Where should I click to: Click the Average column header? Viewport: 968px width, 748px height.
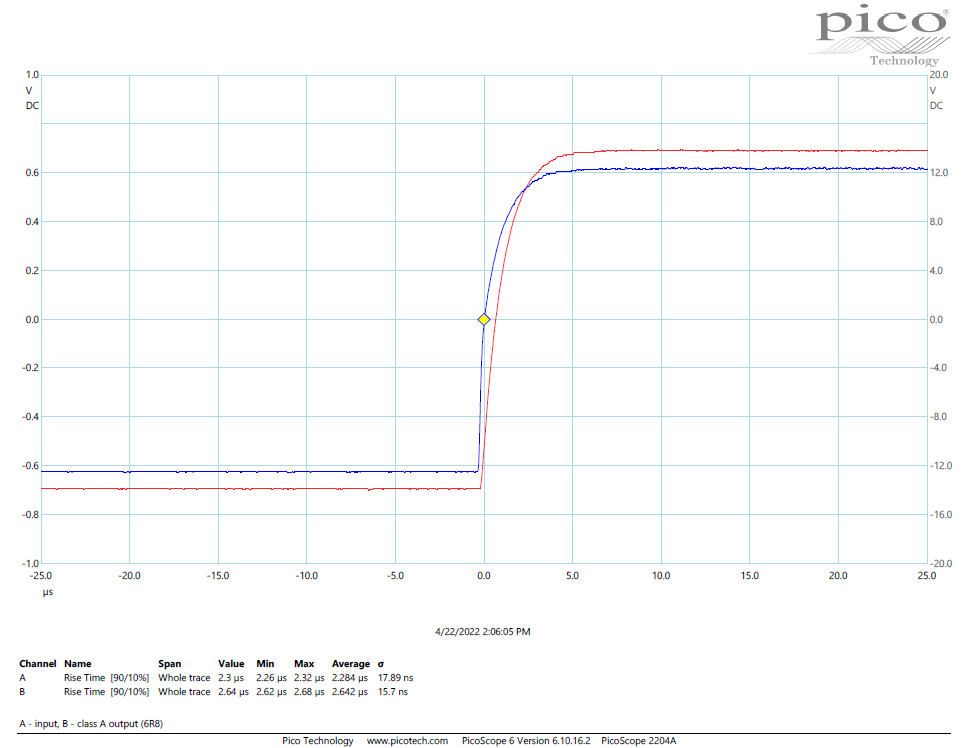click(x=351, y=663)
